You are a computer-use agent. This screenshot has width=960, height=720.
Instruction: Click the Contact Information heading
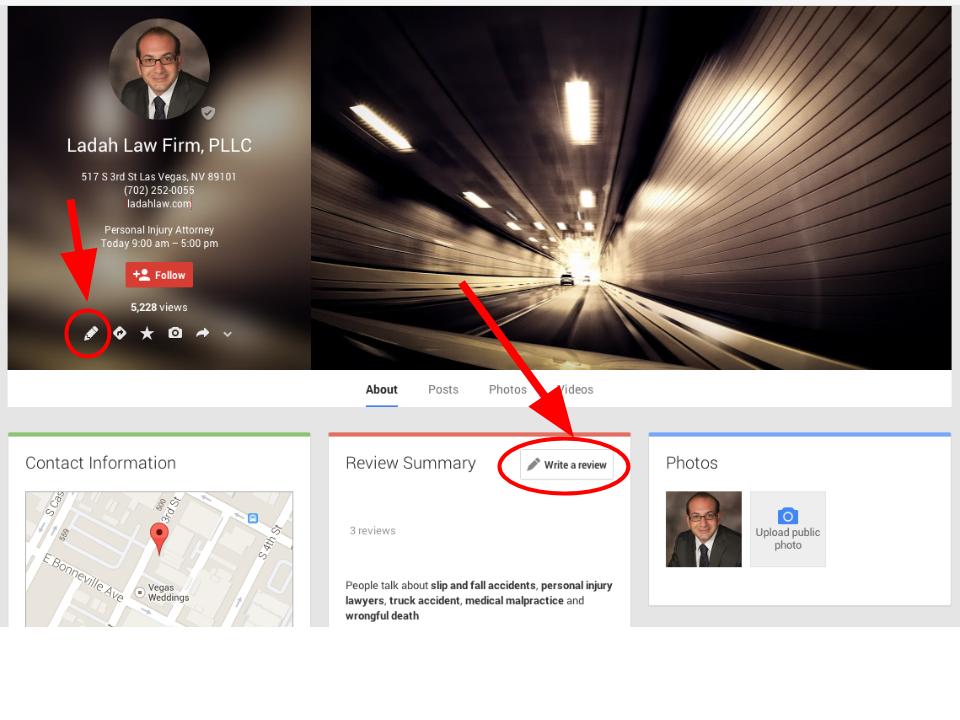click(100, 463)
